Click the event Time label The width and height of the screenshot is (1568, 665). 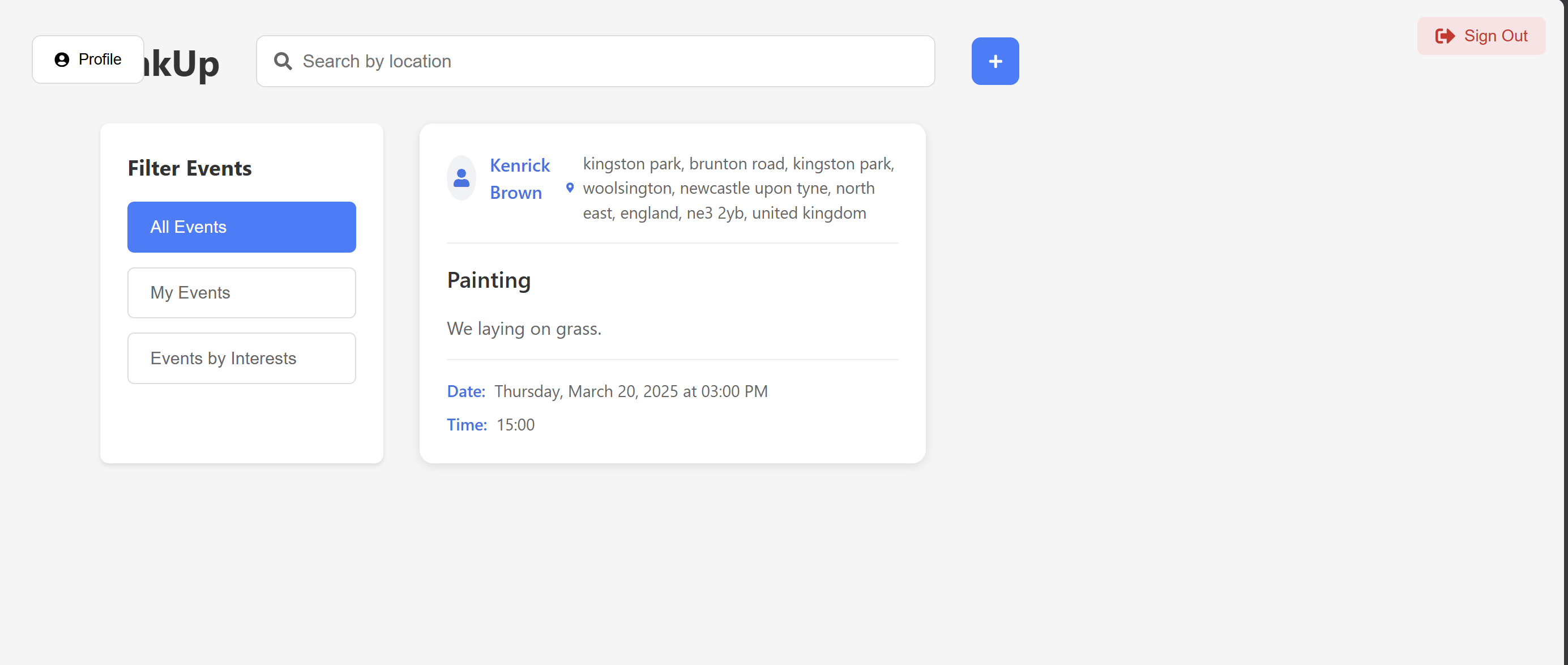click(x=466, y=424)
